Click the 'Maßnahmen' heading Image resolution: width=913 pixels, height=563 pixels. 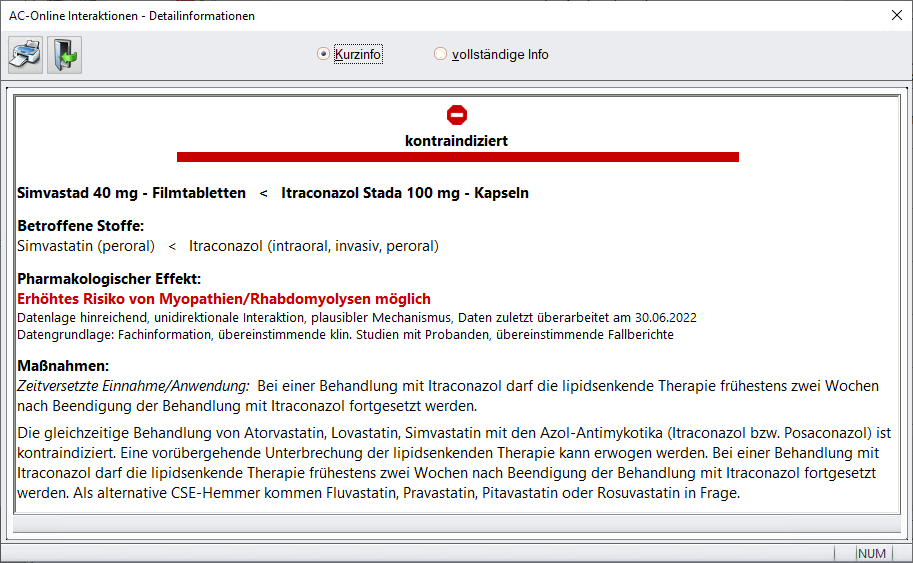click(63, 366)
